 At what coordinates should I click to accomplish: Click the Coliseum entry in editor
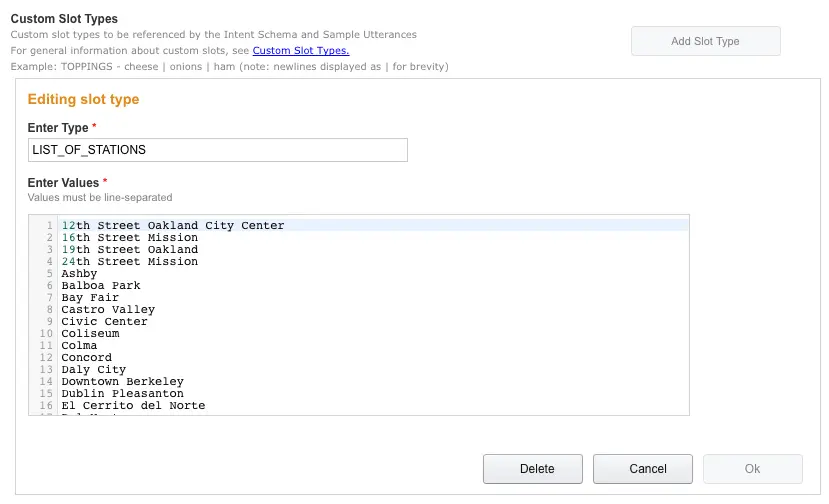(90, 334)
